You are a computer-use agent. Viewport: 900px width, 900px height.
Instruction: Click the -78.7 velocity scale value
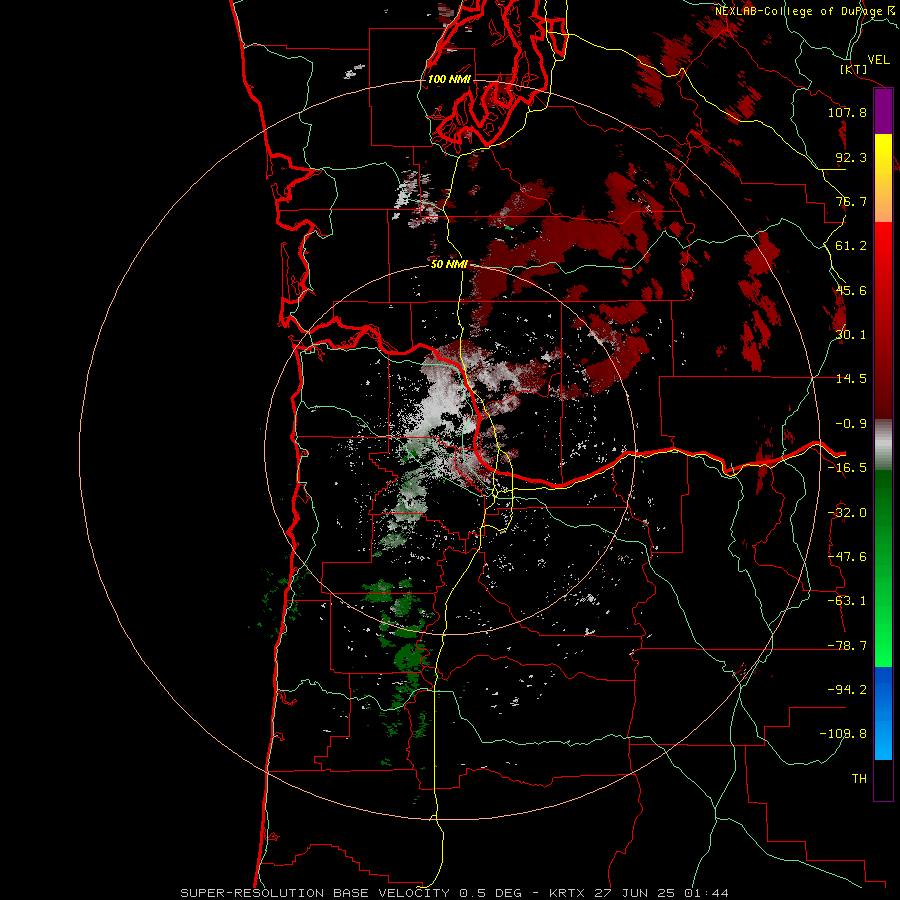(x=847, y=646)
